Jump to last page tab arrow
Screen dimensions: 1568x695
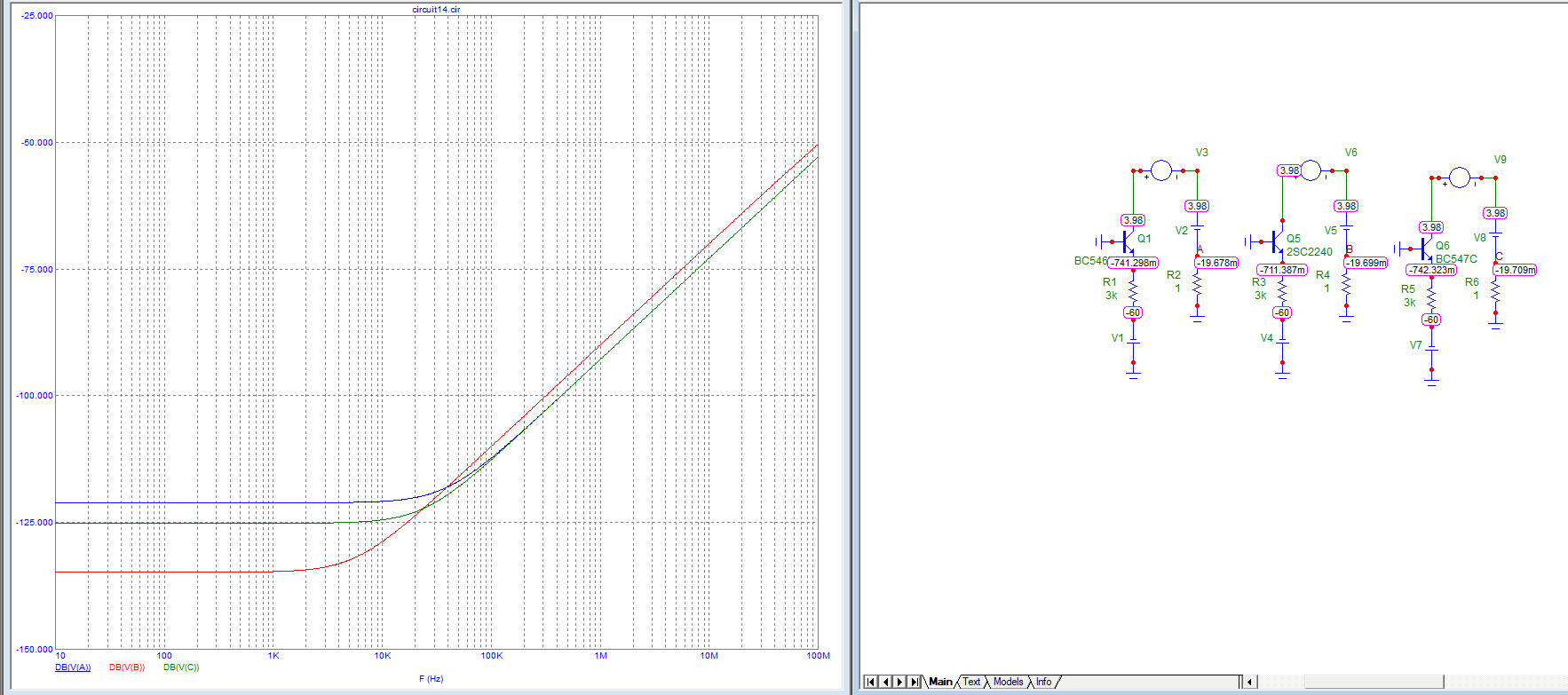915,682
